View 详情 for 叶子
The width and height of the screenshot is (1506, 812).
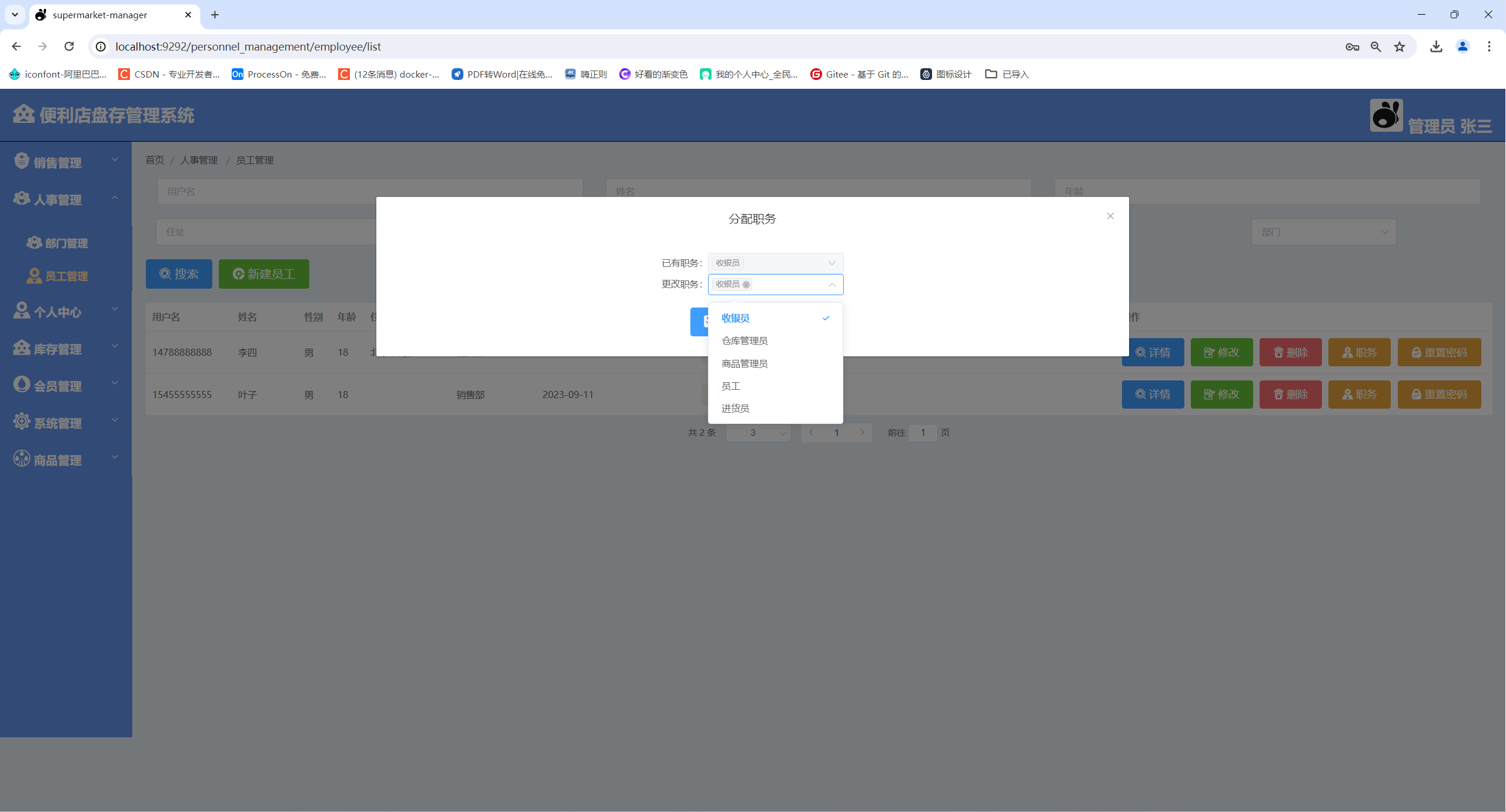1153,394
